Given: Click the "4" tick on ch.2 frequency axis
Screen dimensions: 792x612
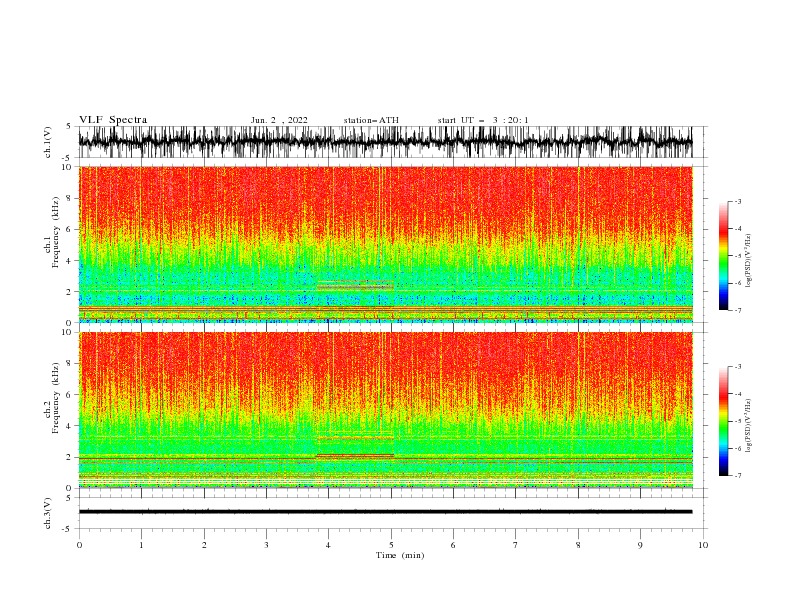Looking at the screenshot, I should pos(69,426).
